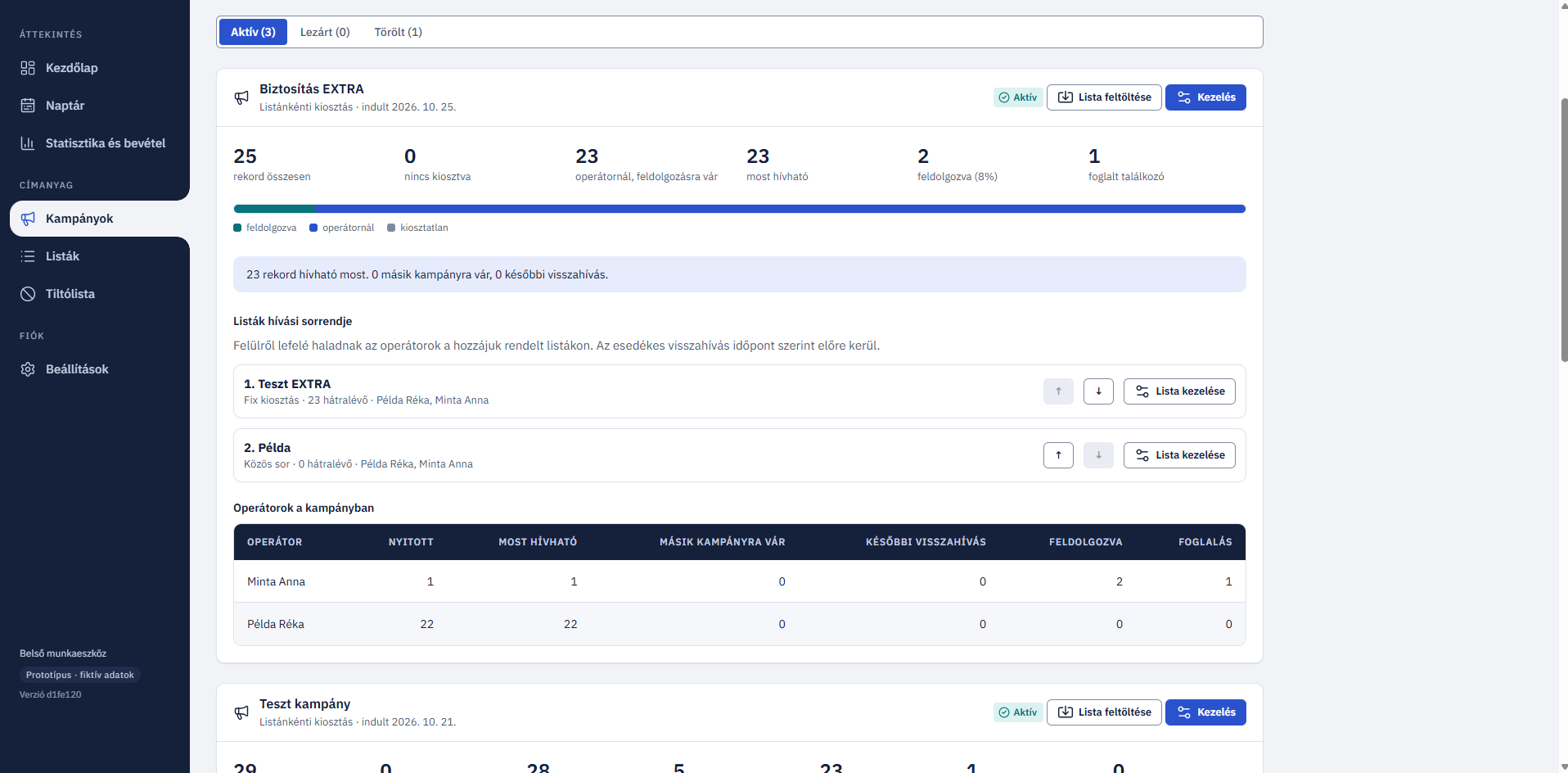Select the Példa Réka operator row
This screenshot has height=773, width=1568.
click(x=740, y=624)
